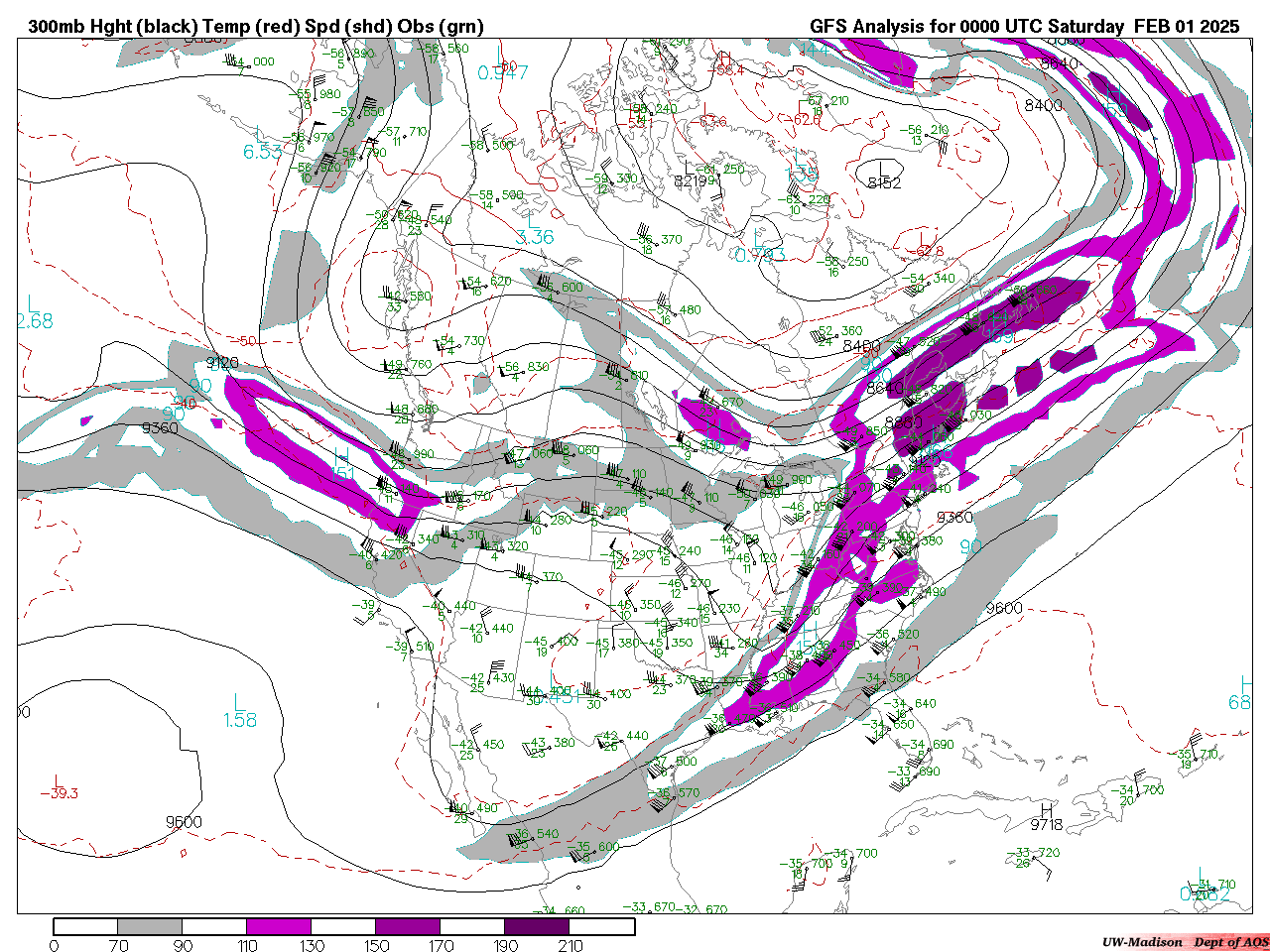1270x952 pixels.
Task: Open the UW-Madison credit text
Action: 1141,942
